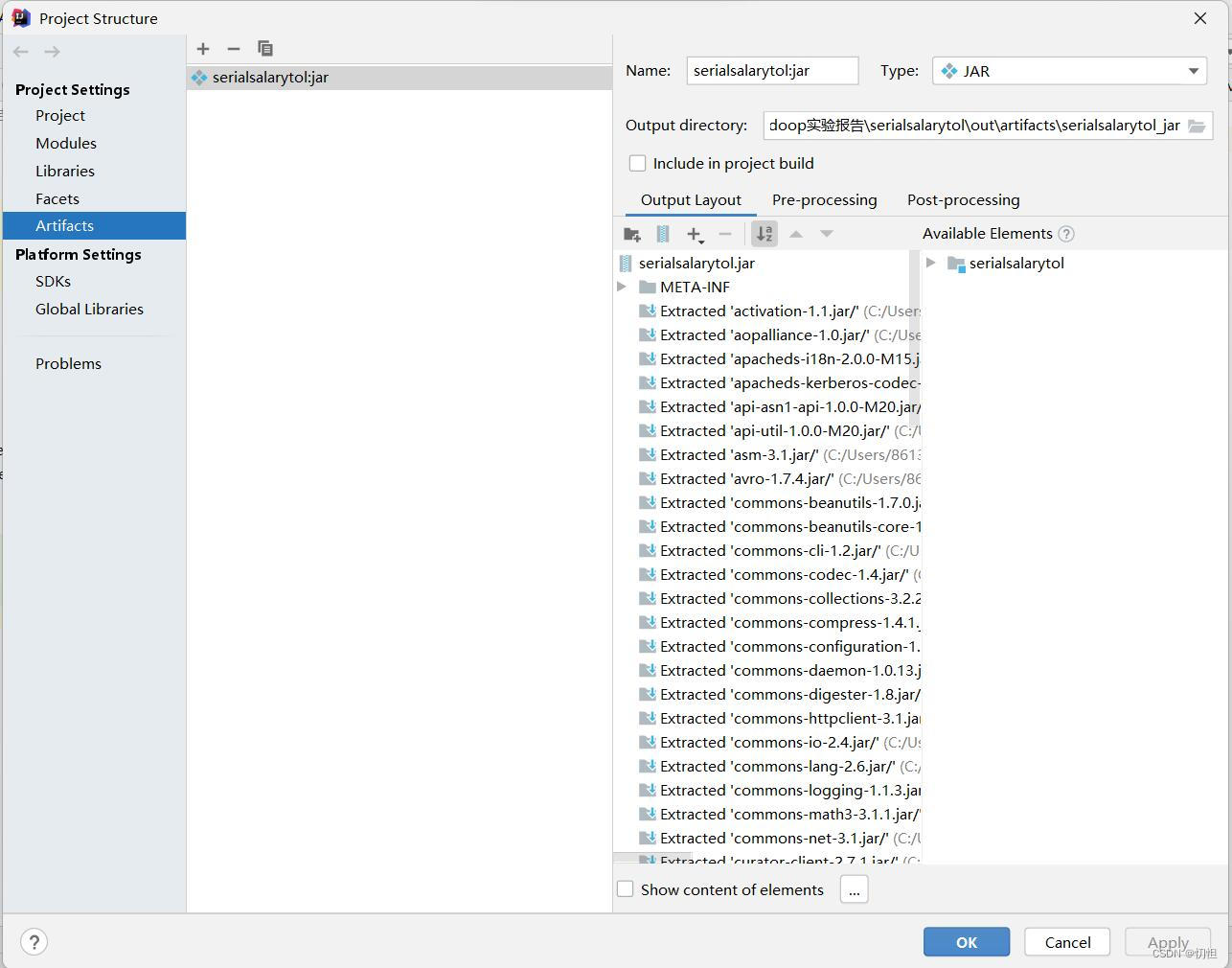Move the element down with the arrow
This screenshot has height=968, width=1232.
click(x=827, y=234)
